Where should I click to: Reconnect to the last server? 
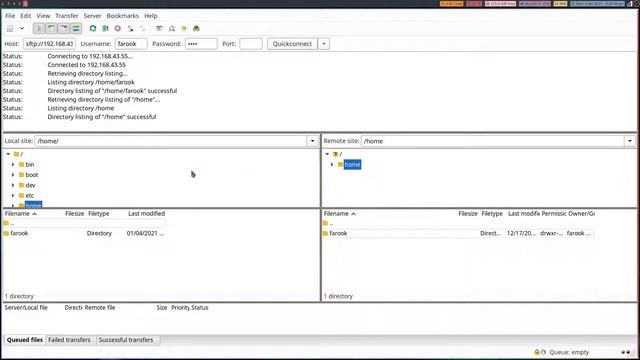pos(142,29)
